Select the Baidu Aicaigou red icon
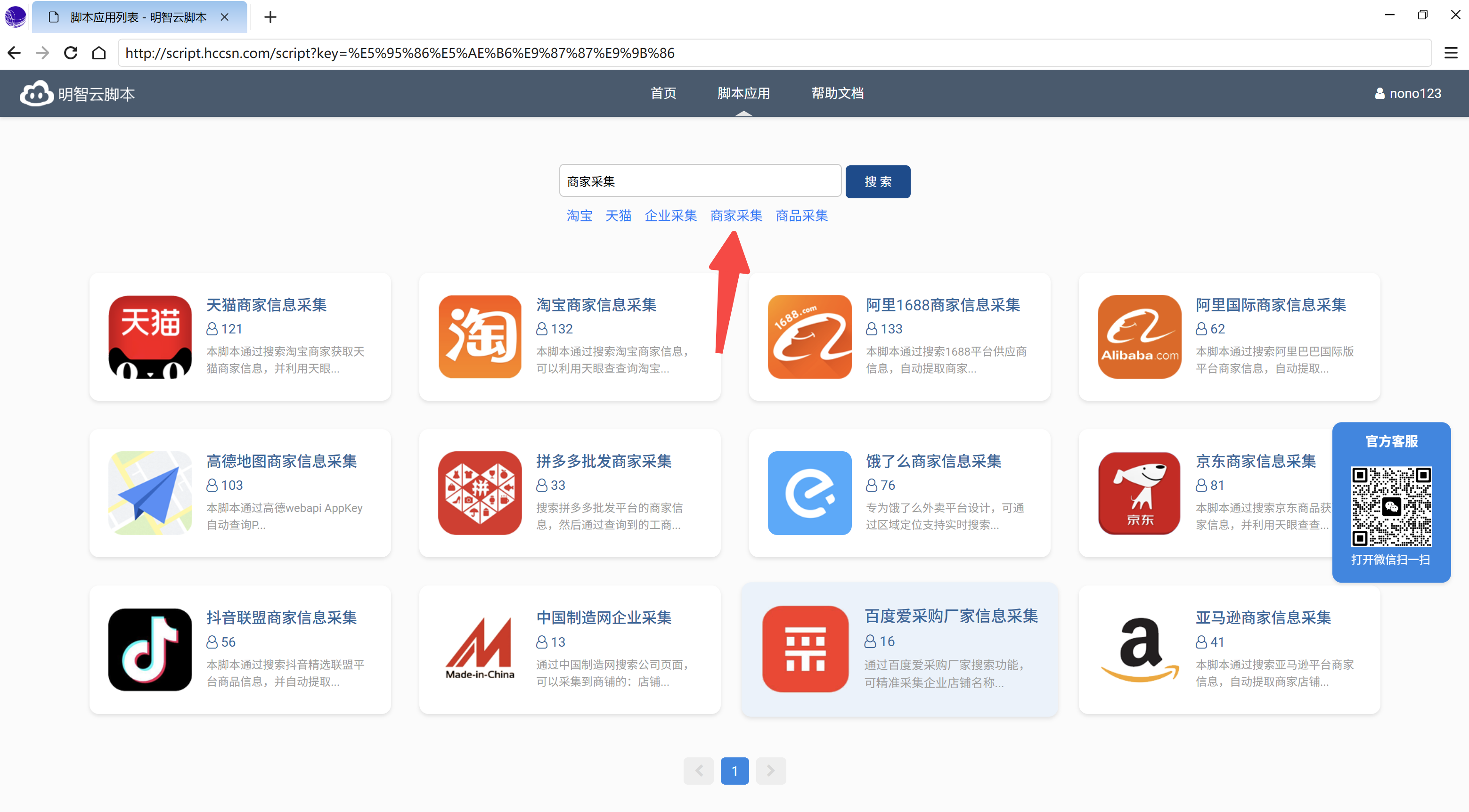The height and width of the screenshot is (812, 1469). [x=805, y=649]
